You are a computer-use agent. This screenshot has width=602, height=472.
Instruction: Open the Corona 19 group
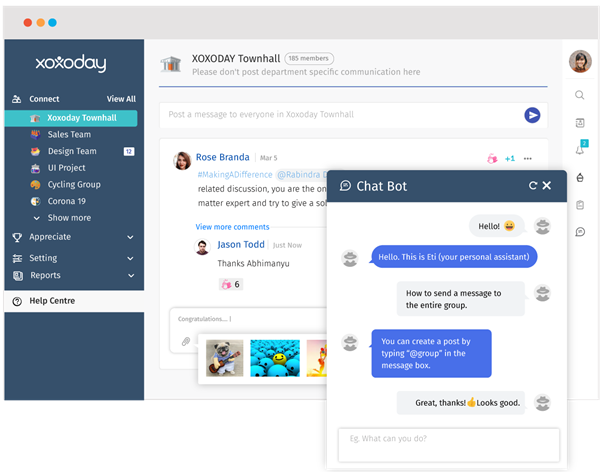point(66,201)
